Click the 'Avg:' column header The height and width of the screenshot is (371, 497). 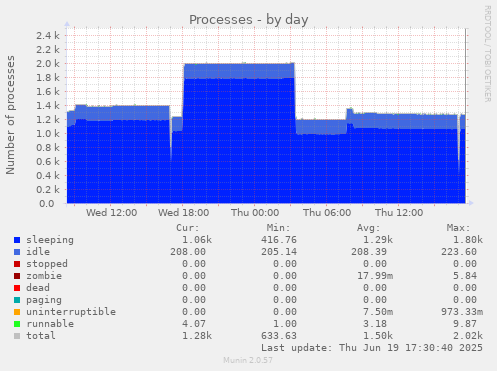point(368,228)
